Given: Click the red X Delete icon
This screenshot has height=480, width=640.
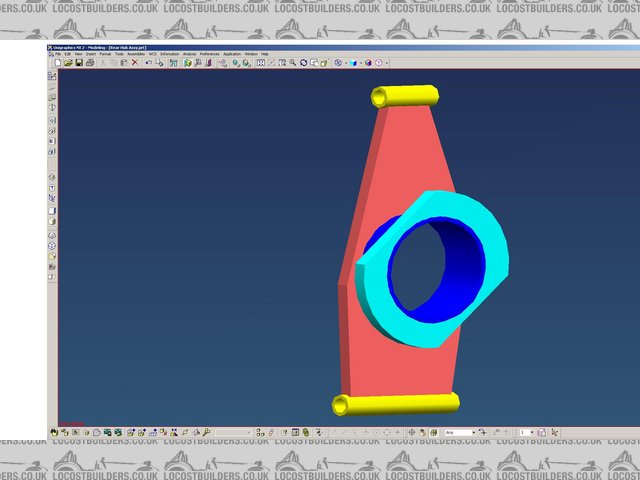Looking at the screenshot, I should click(x=134, y=62).
